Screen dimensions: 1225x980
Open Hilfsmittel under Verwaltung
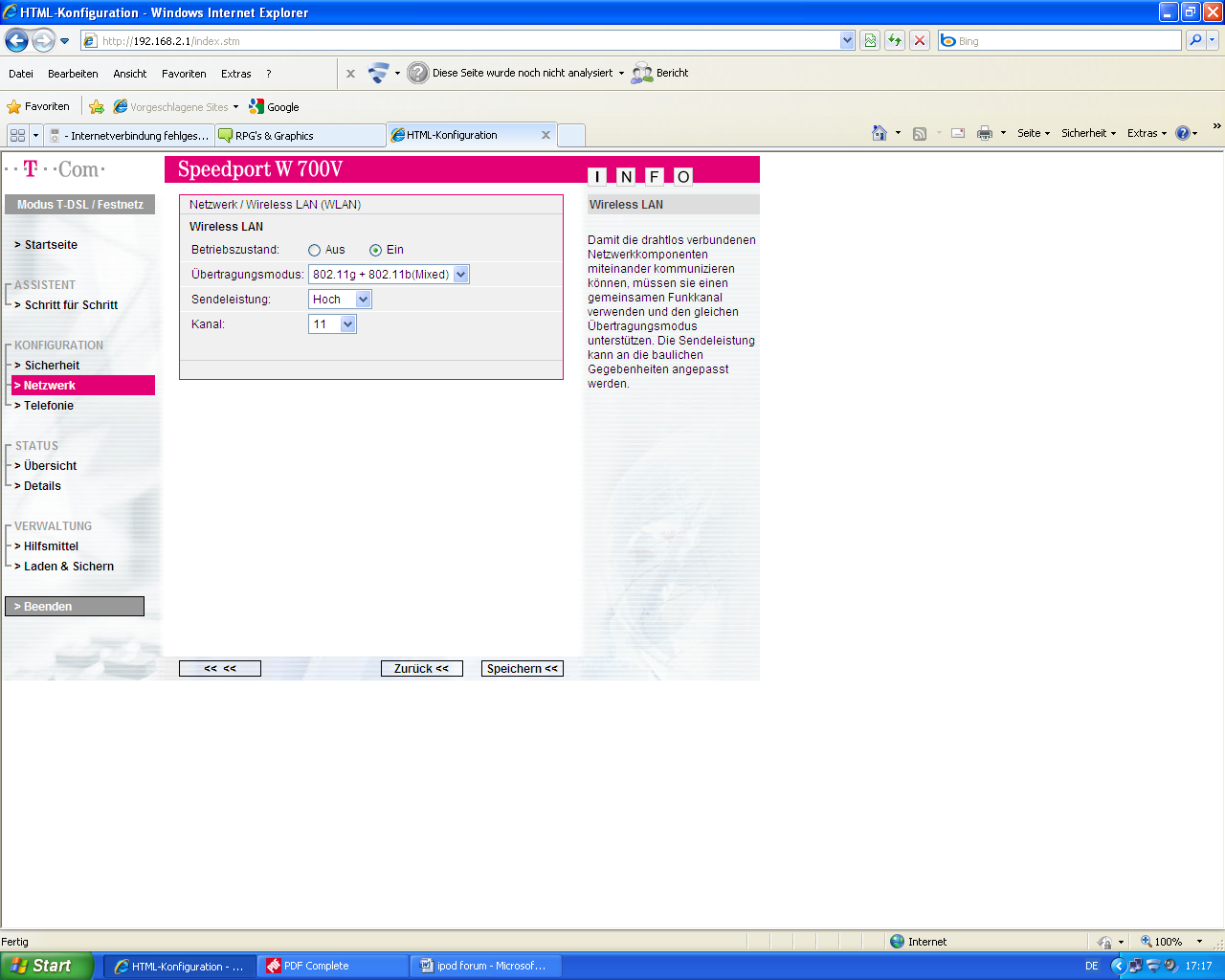51,546
